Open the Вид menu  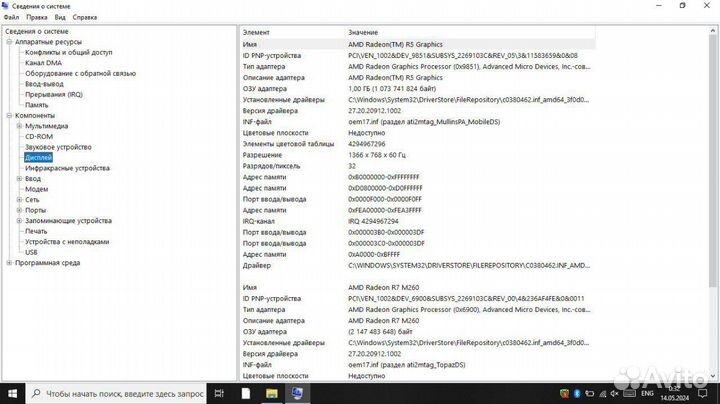click(60, 17)
